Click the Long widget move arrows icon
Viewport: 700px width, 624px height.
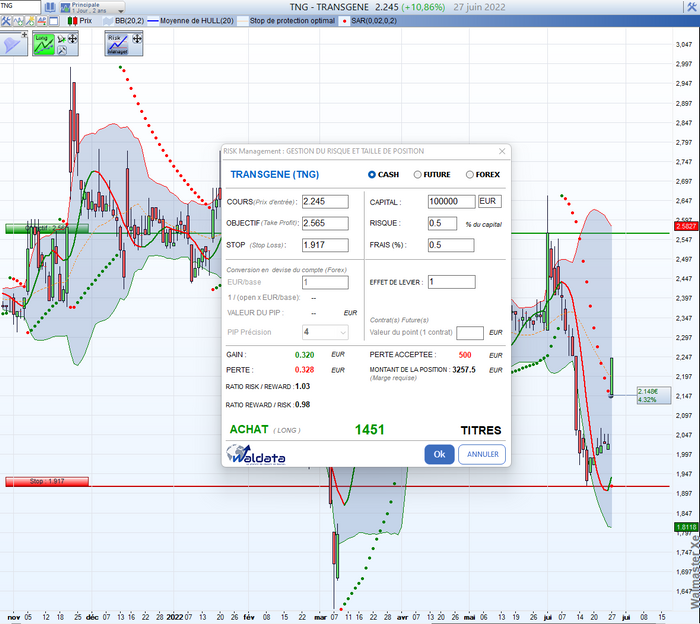point(72,39)
